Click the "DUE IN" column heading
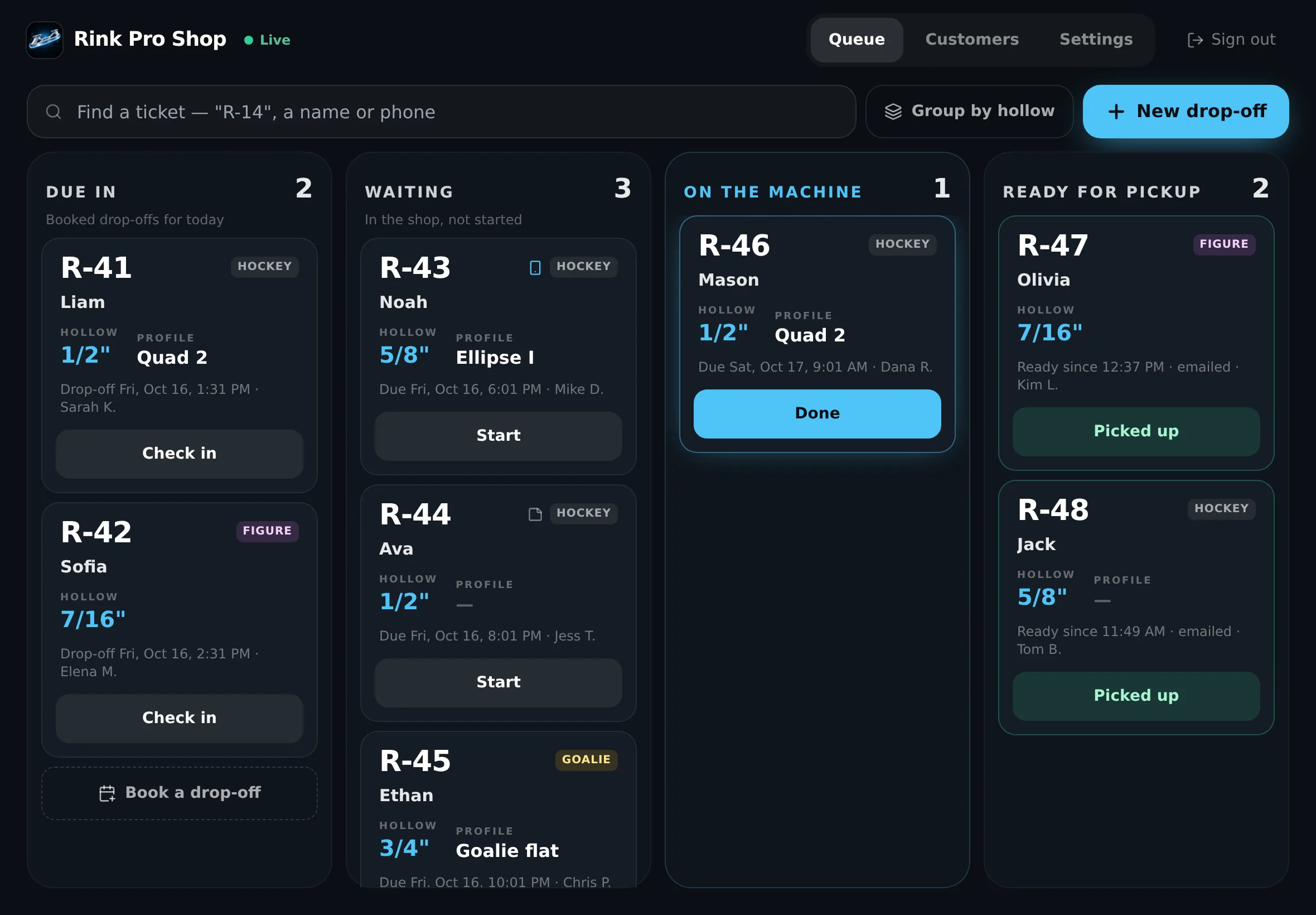The width and height of the screenshot is (1316, 915). point(81,192)
